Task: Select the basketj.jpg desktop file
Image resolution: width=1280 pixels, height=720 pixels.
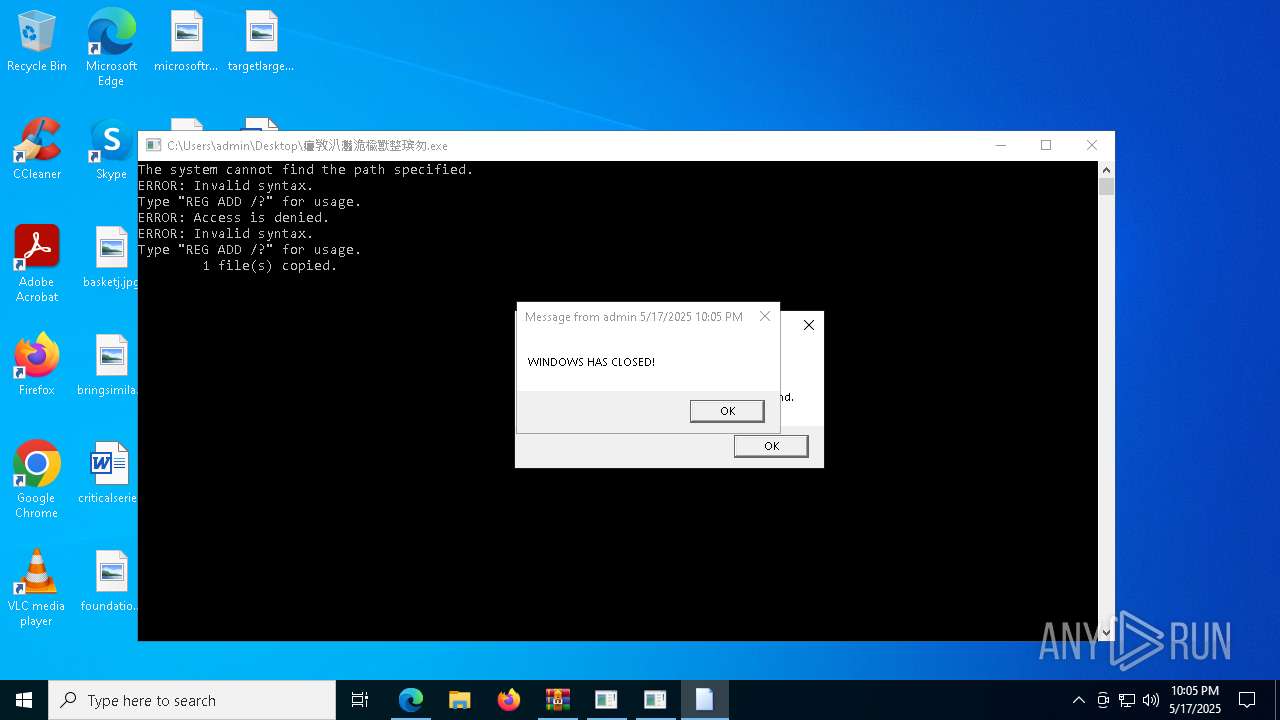Action: tap(111, 258)
